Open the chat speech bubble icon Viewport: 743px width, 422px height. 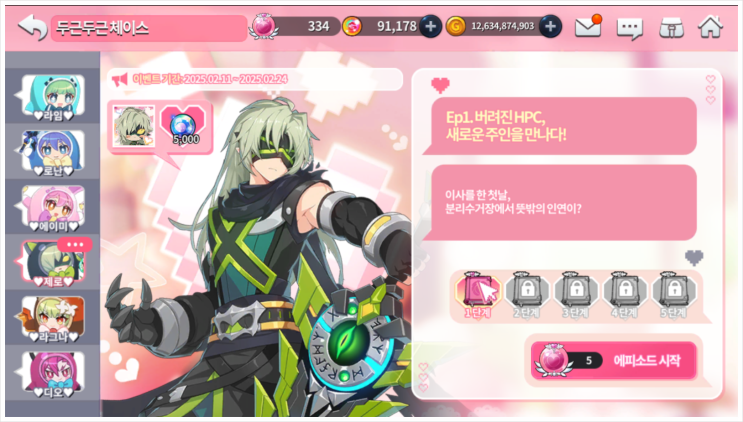(x=629, y=28)
